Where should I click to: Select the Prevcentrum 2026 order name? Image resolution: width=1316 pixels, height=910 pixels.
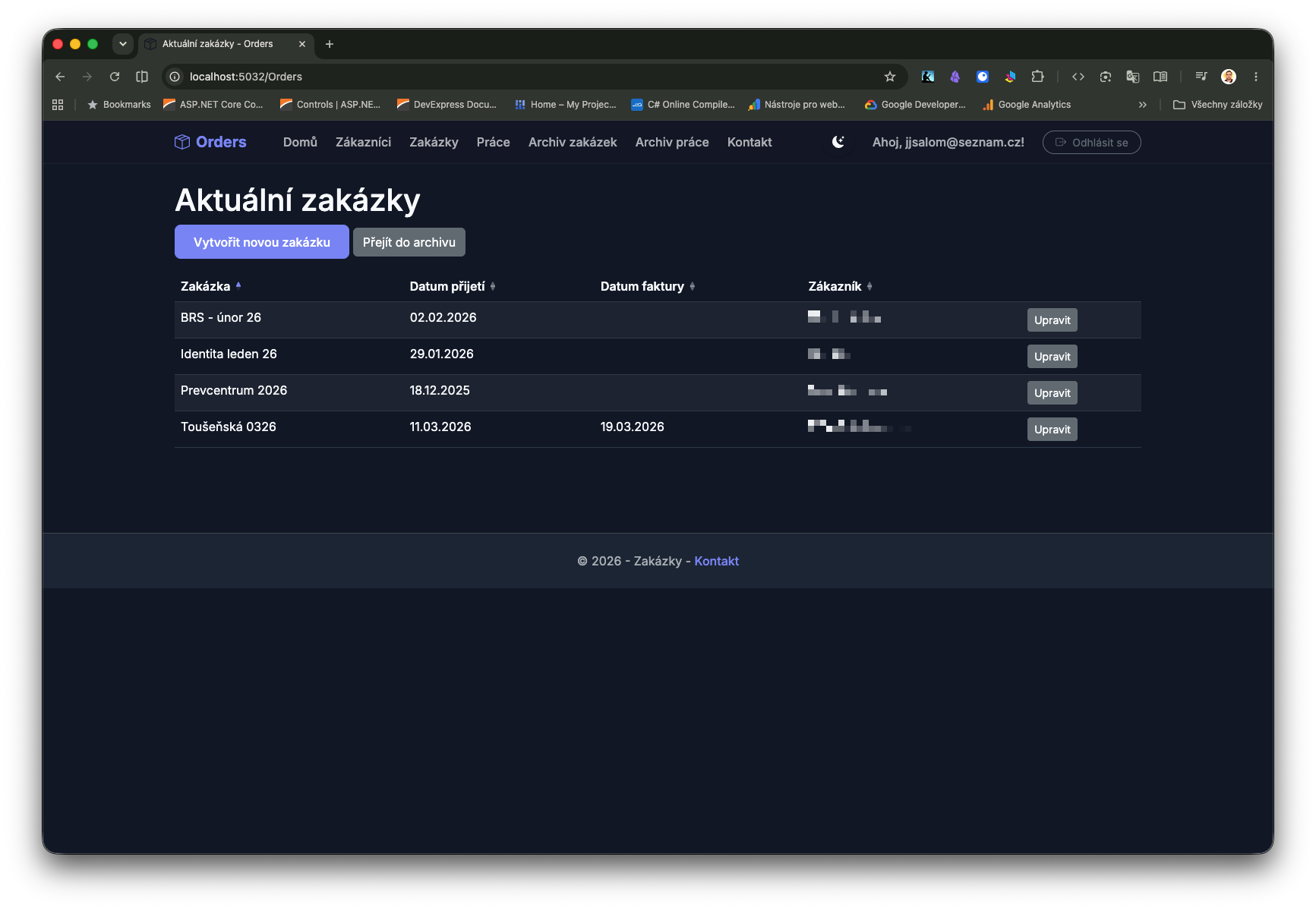pyautogui.click(x=234, y=390)
